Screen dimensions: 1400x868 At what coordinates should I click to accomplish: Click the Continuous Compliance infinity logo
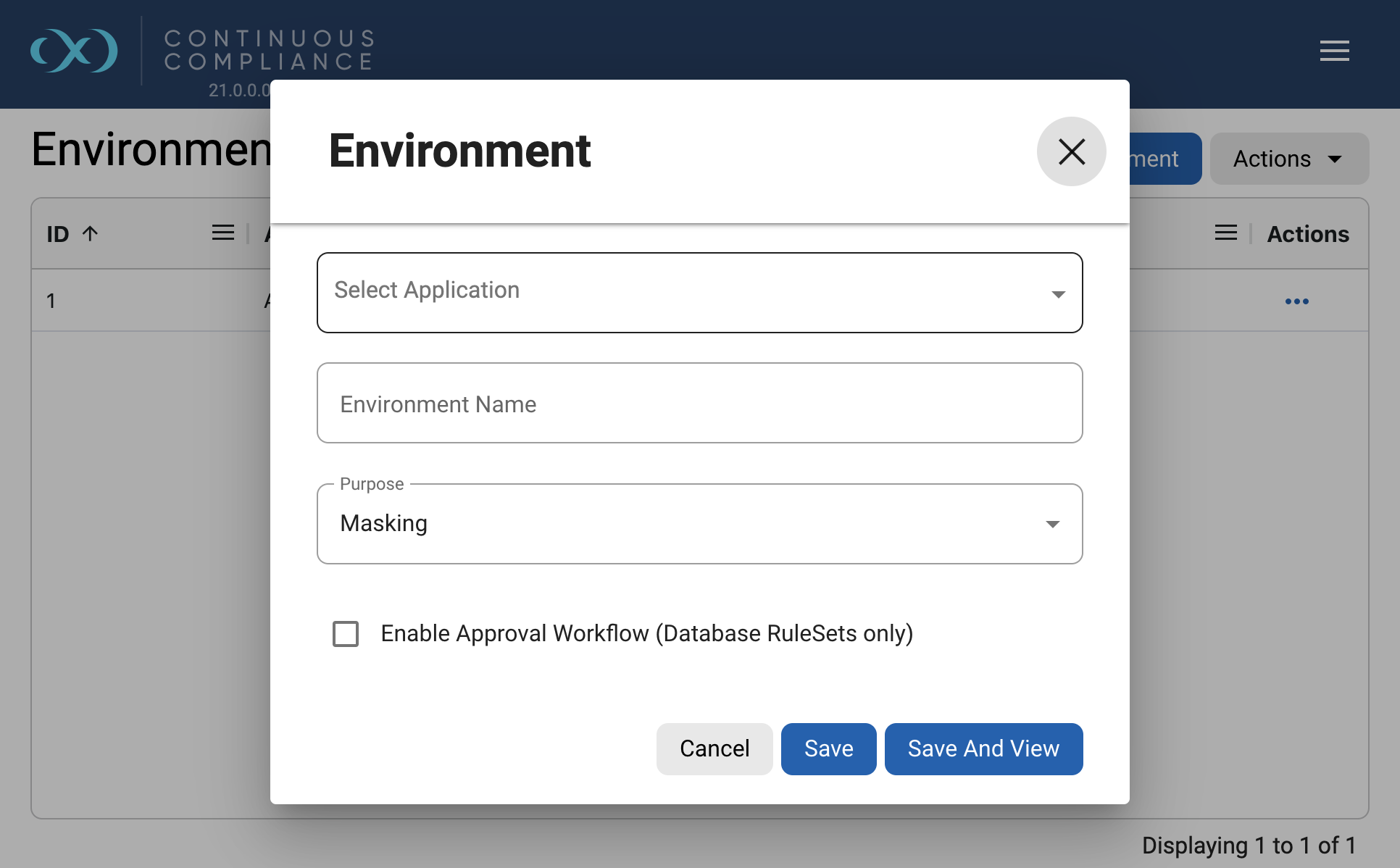tap(74, 51)
